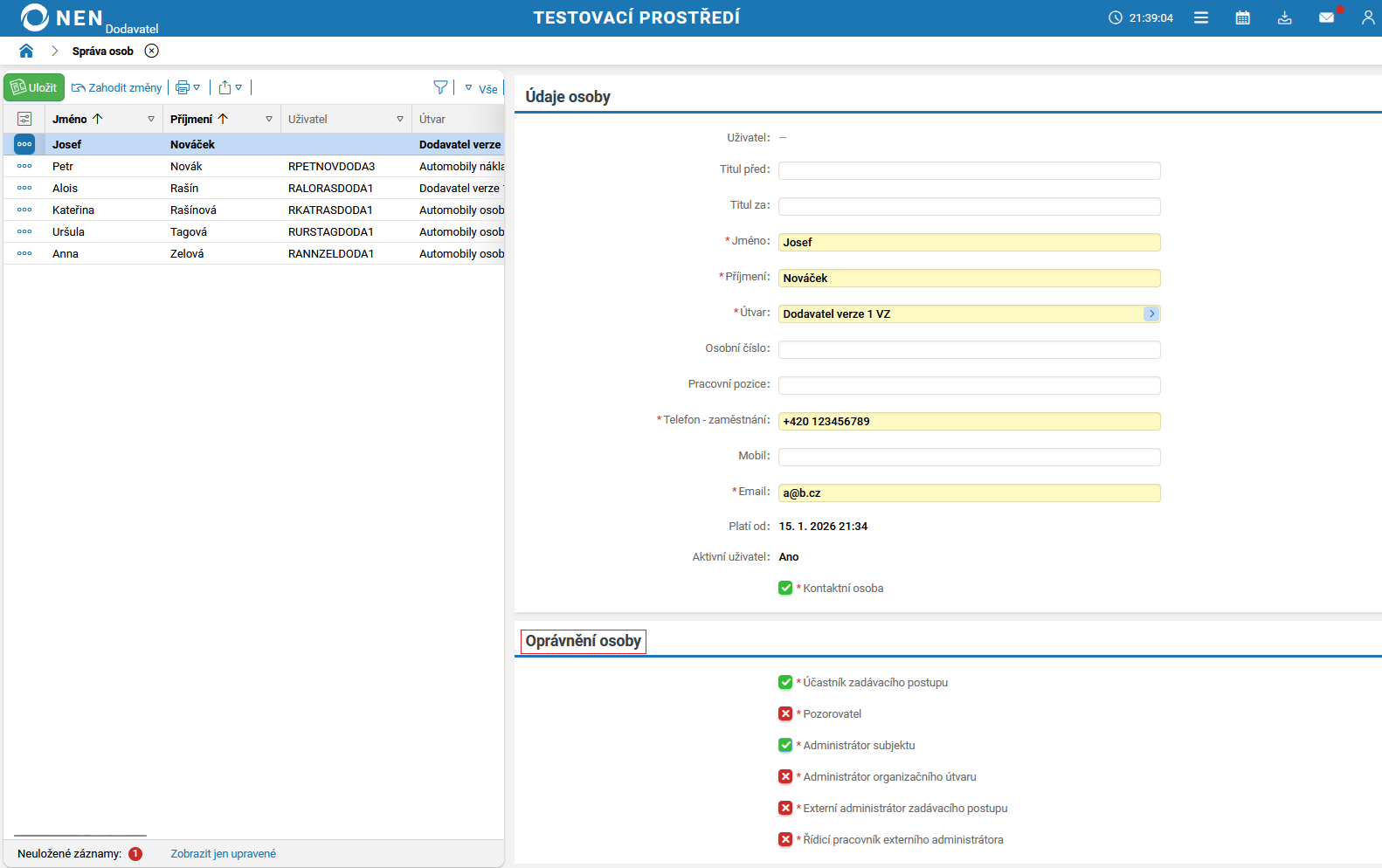The width and height of the screenshot is (1382, 868).
Task: Toggle the Kontaktní osoba checkbox
Action: click(x=785, y=588)
